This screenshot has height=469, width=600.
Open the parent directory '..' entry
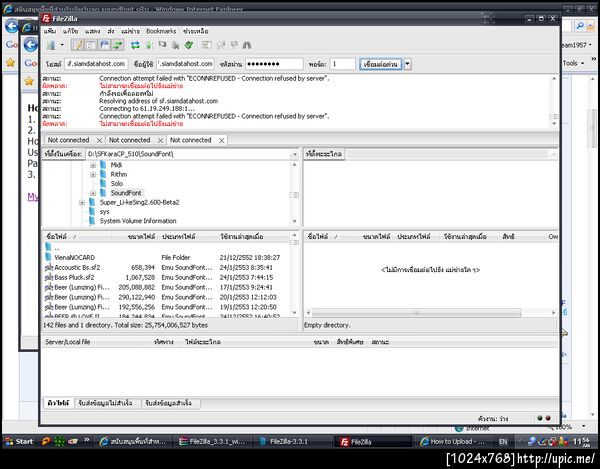(x=166, y=248)
